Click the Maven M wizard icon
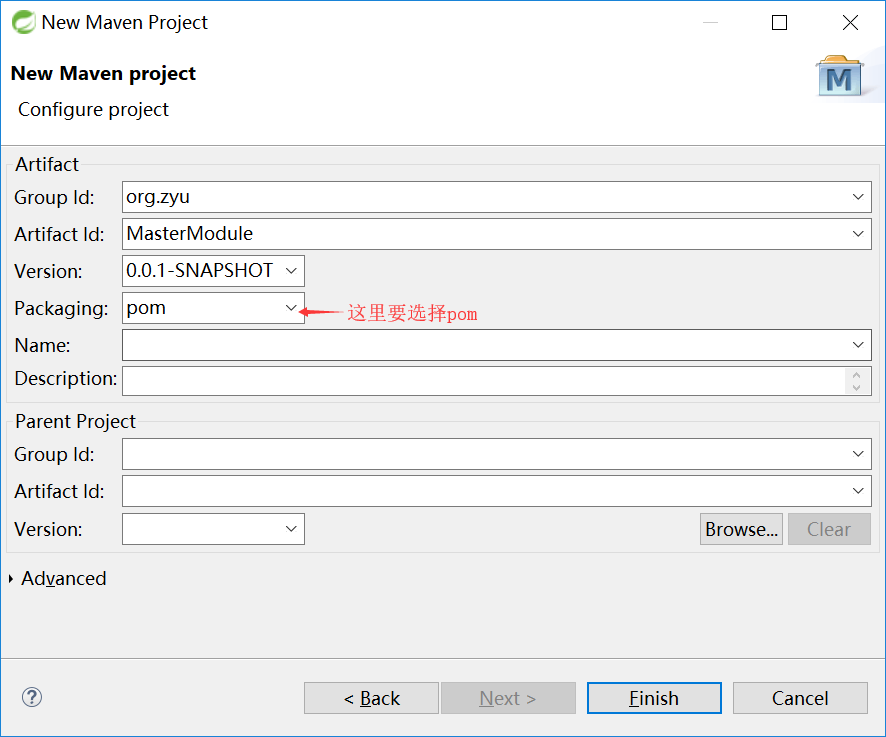 pos(839,76)
